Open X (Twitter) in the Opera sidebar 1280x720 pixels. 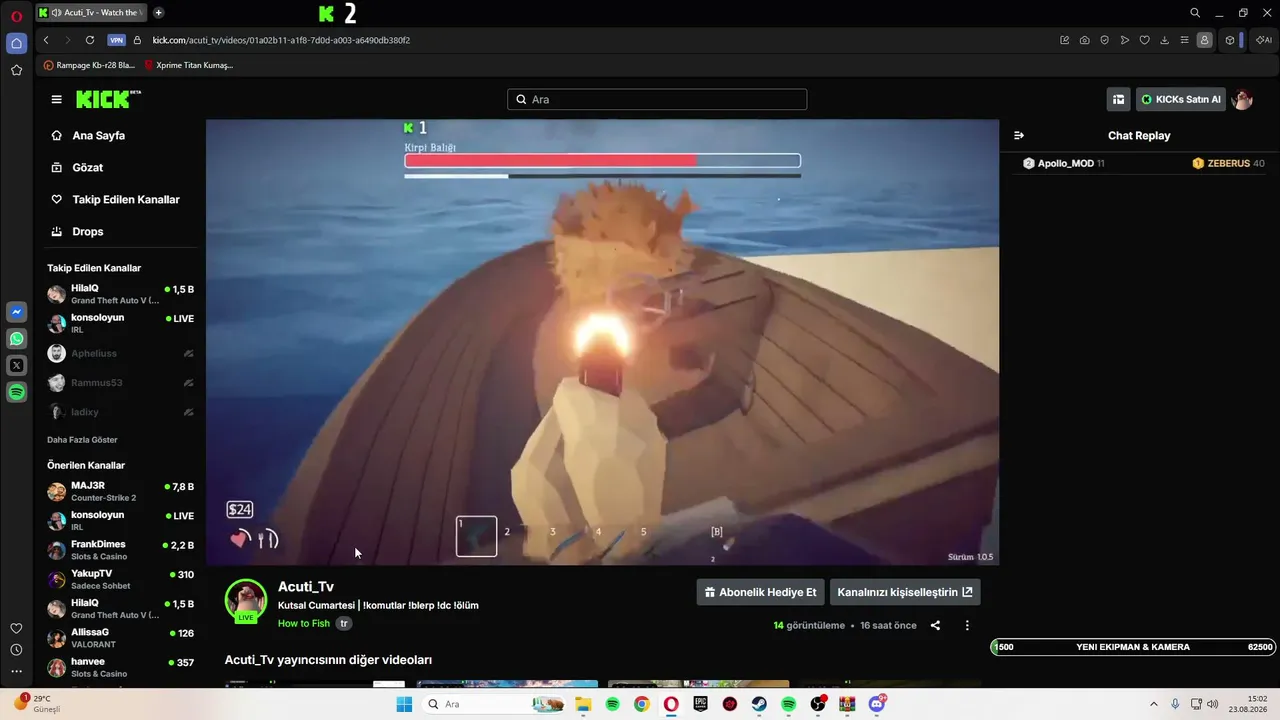click(16, 366)
